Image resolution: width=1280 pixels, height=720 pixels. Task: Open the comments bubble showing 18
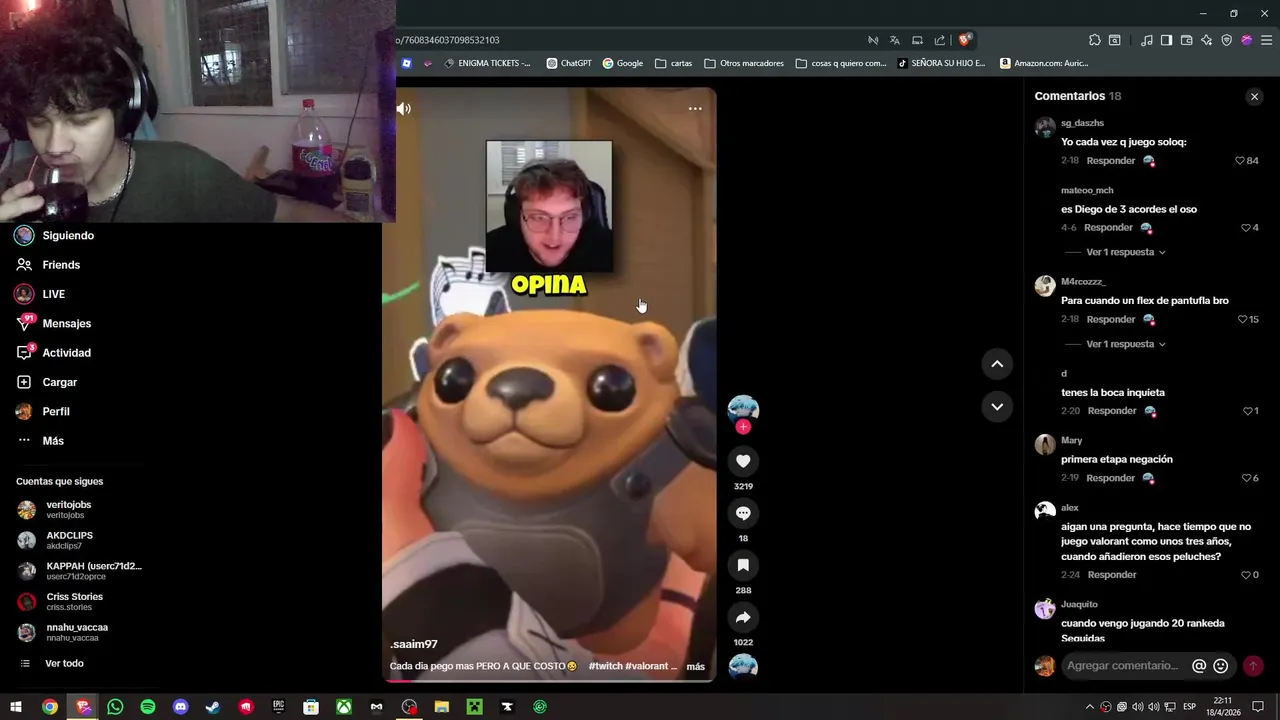coord(743,513)
